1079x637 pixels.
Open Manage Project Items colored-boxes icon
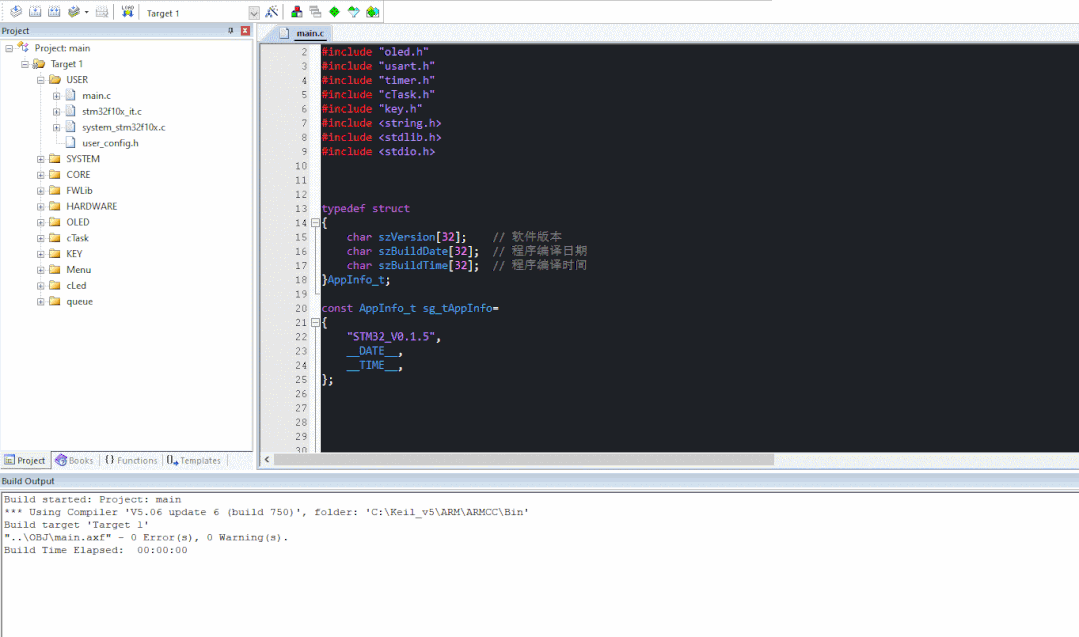(x=297, y=12)
